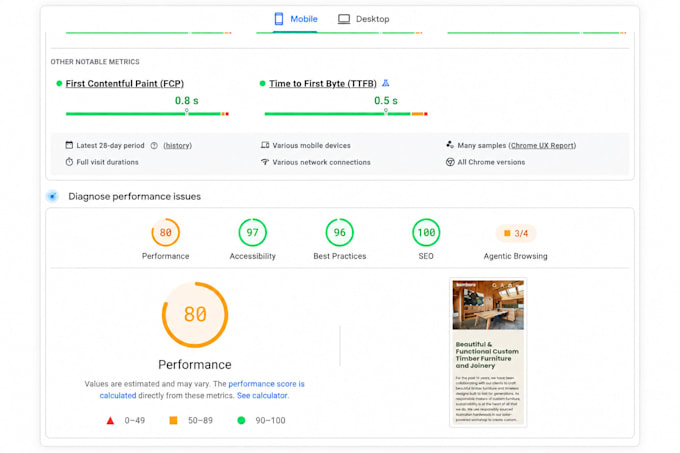680x453 pixels.
Task: Click the calendar icon beside Latest 28-day period
Action: pos(69,145)
